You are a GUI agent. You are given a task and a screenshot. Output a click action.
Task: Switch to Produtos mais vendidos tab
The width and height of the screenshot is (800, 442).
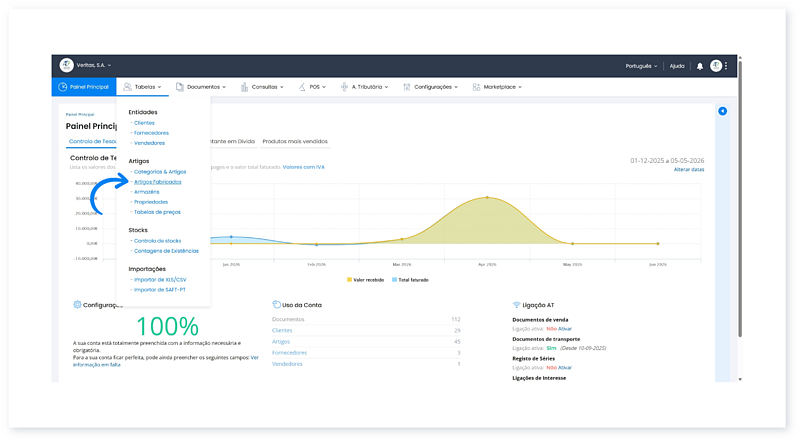(295, 141)
